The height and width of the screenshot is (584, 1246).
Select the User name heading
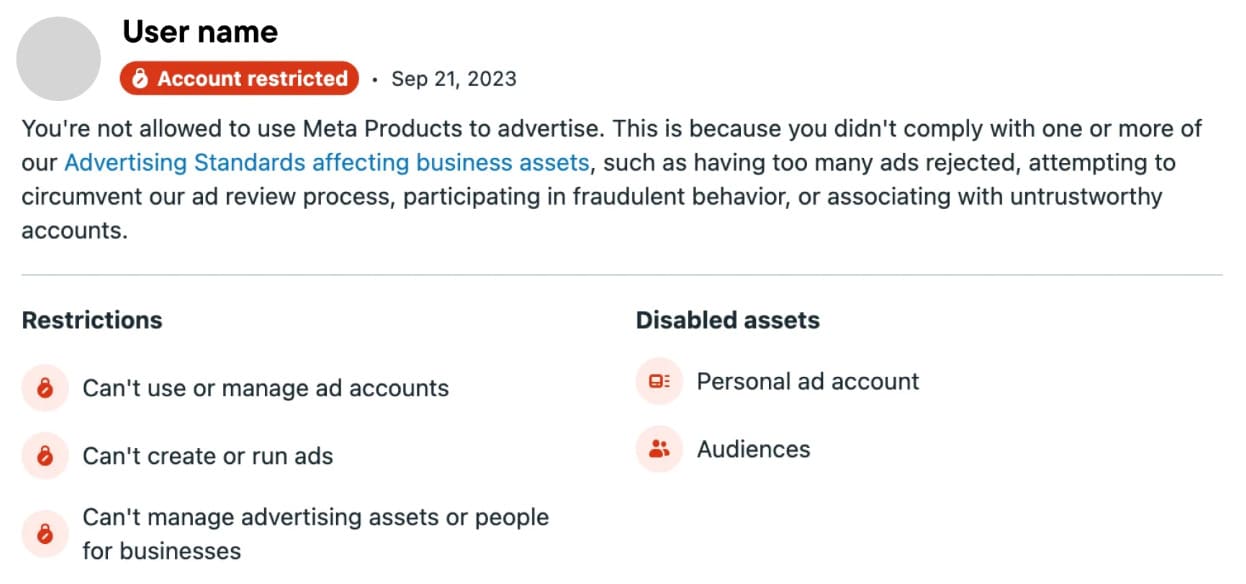click(x=200, y=31)
